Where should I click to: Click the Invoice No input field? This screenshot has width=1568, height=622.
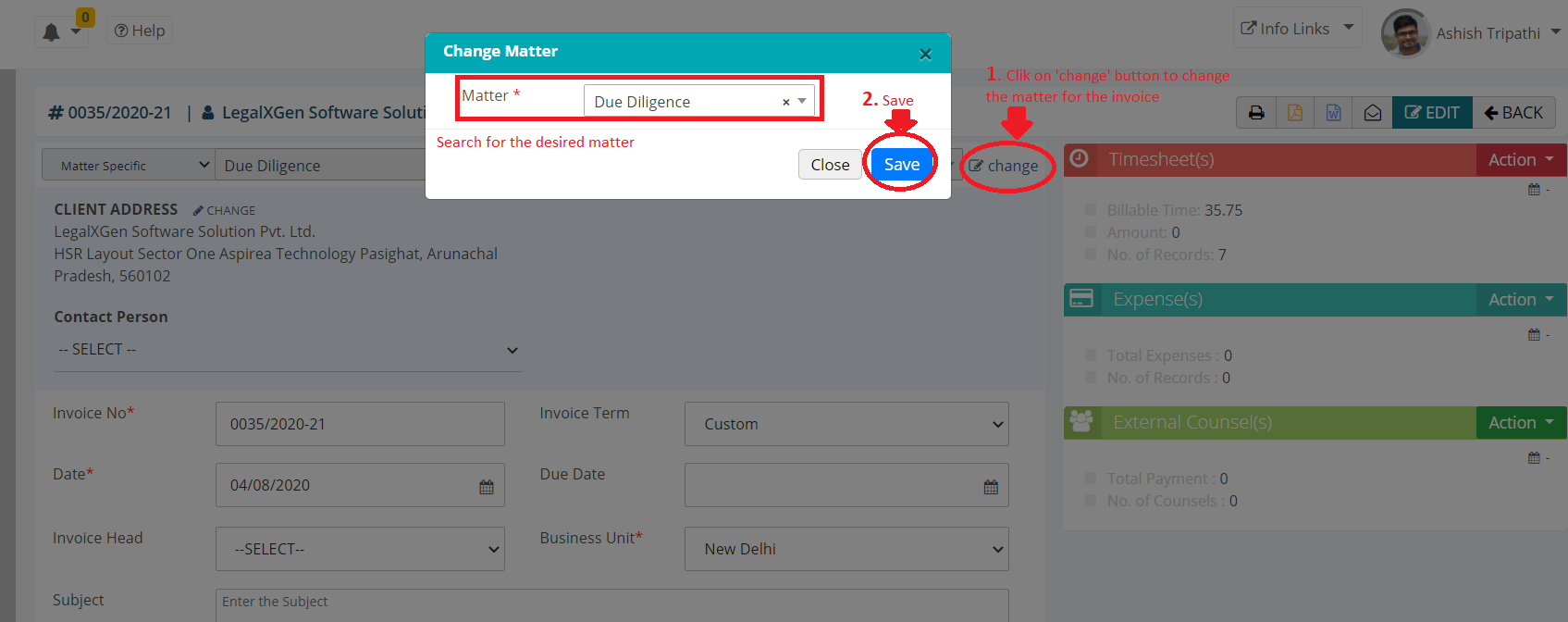360,424
